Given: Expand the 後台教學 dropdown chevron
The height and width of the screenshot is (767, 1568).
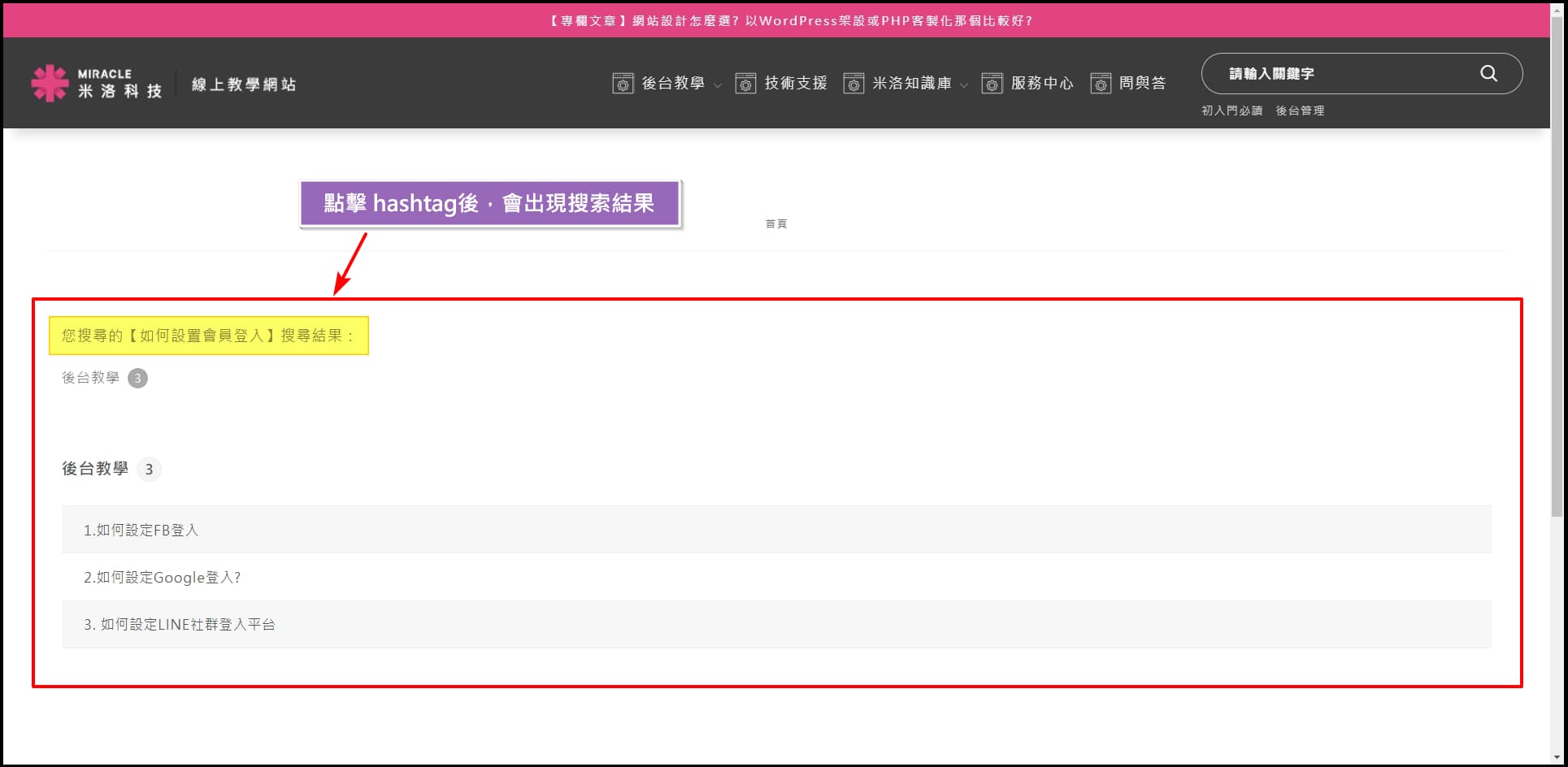Looking at the screenshot, I should pyautogui.click(x=718, y=85).
